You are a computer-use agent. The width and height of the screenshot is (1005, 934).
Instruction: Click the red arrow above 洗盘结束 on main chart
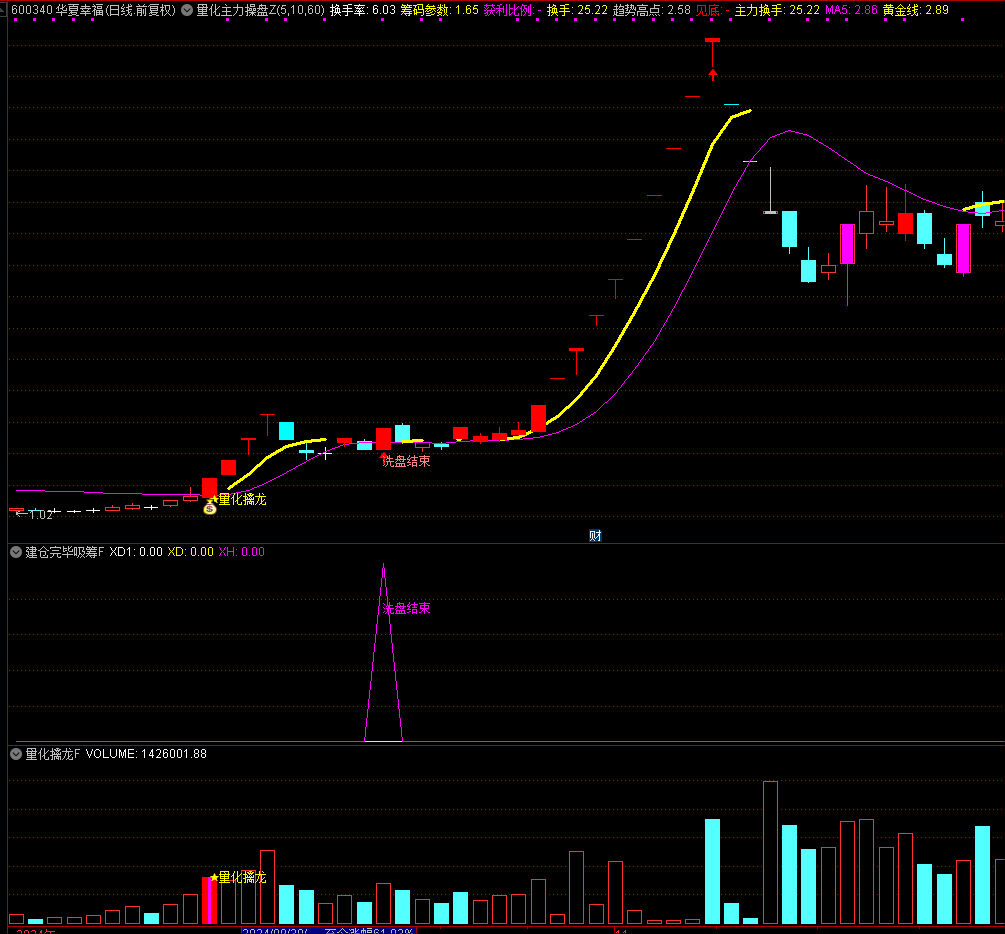click(x=384, y=455)
